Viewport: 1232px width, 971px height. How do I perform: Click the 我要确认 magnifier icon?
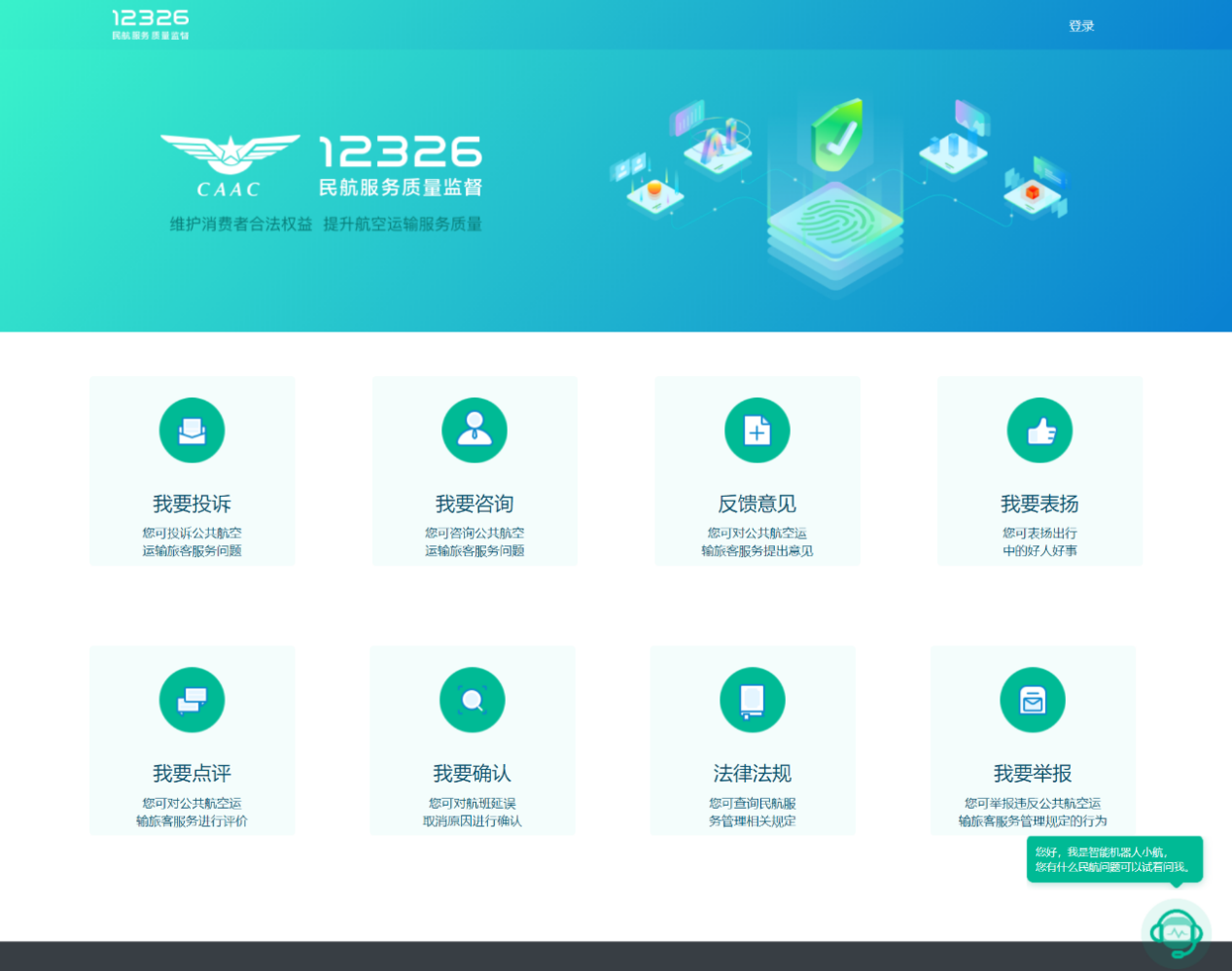[473, 700]
